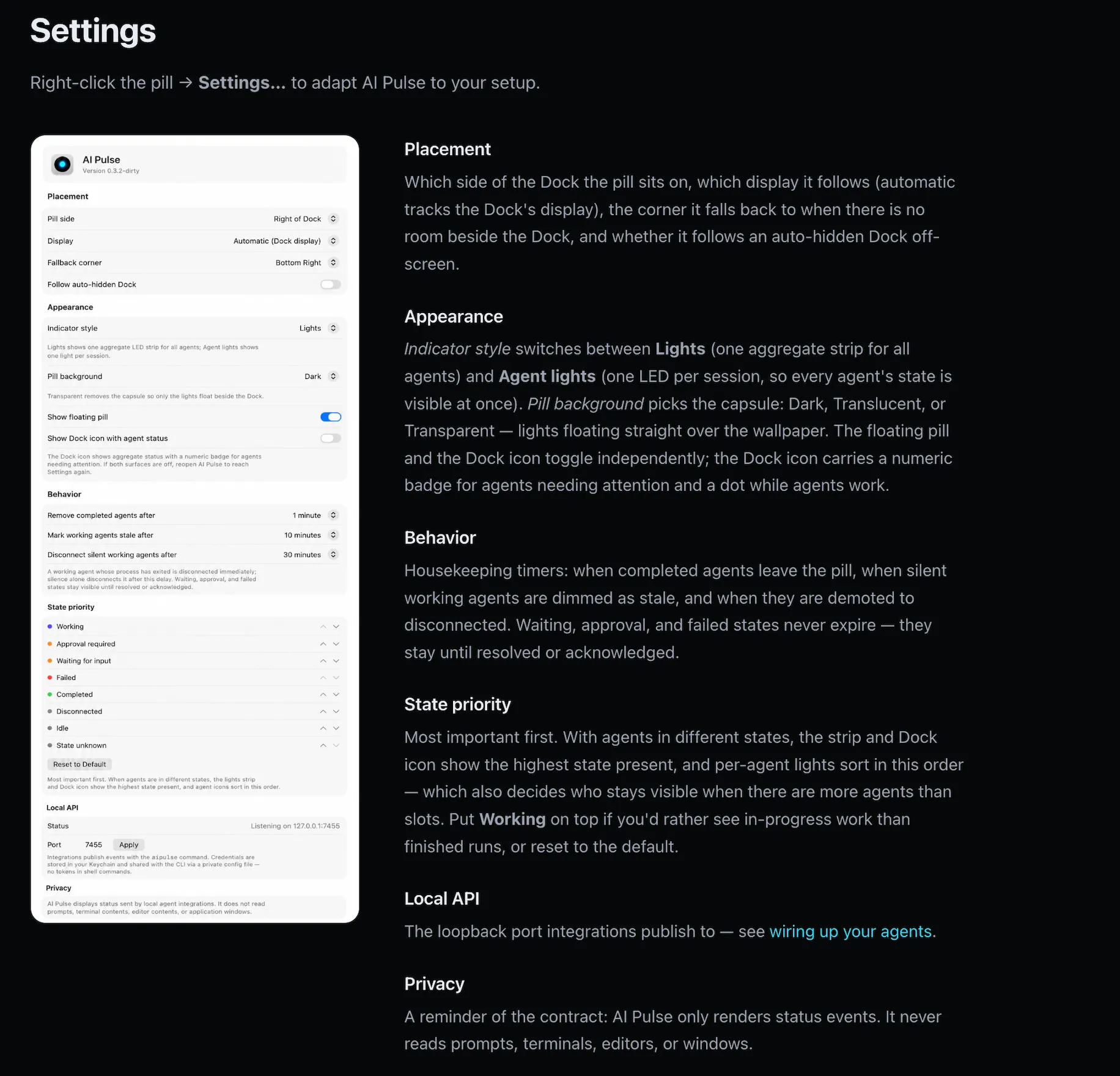The width and height of the screenshot is (1120, 1076).
Task: Toggle Follow auto-hidden Dock switch
Action: (331, 284)
